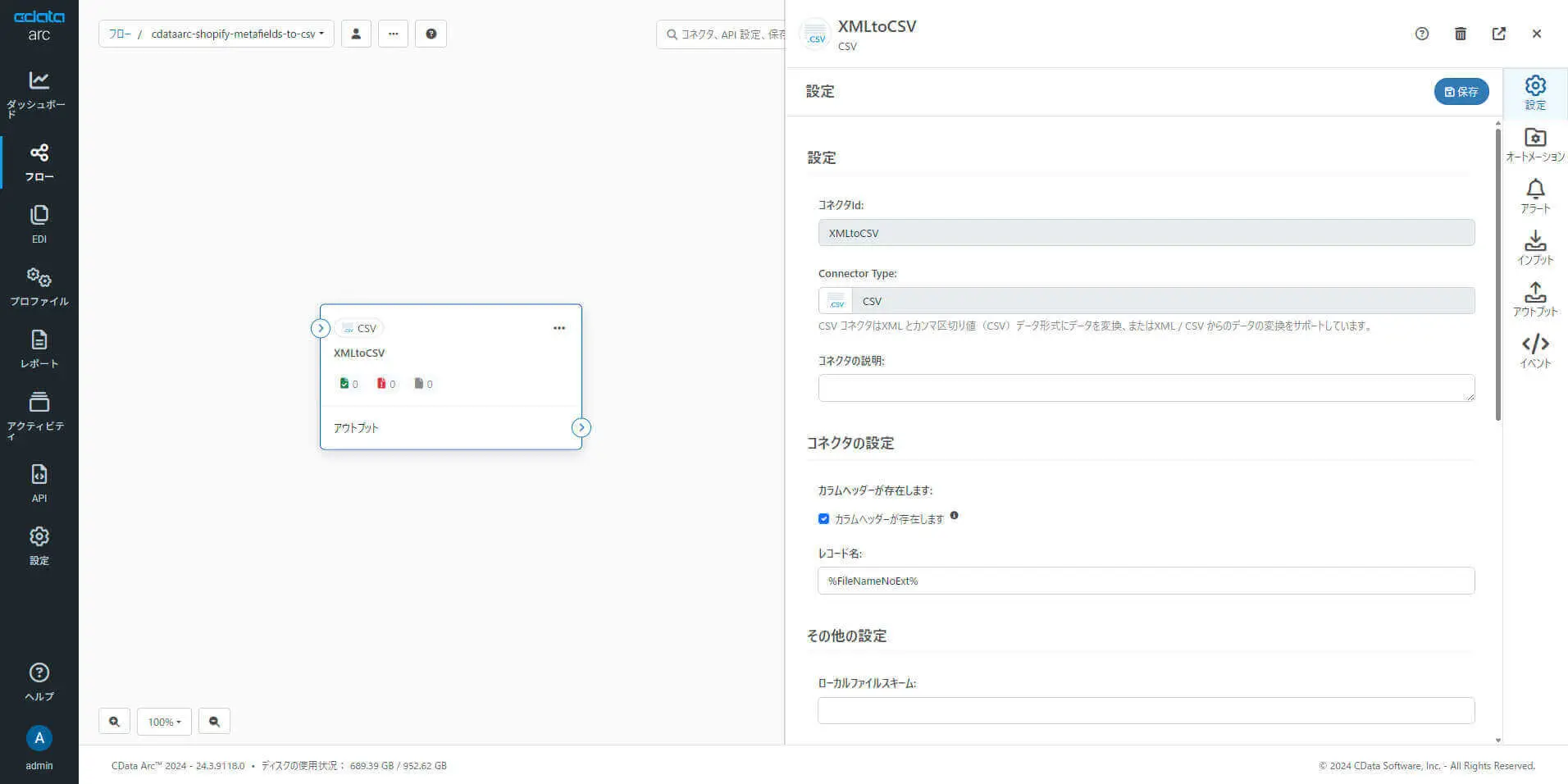
Task: Open the API section in sidebar
Action: pyautogui.click(x=39, y=483)
